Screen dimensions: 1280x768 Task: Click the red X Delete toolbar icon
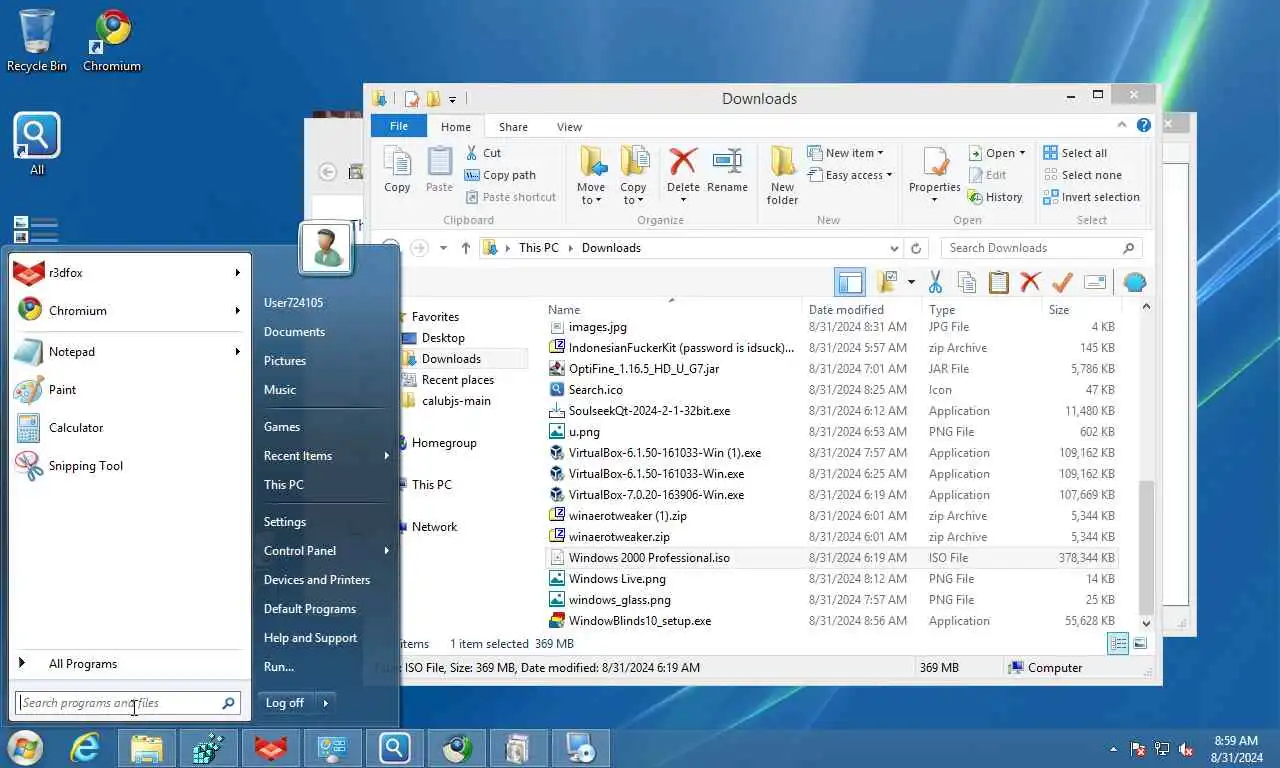1030,282
